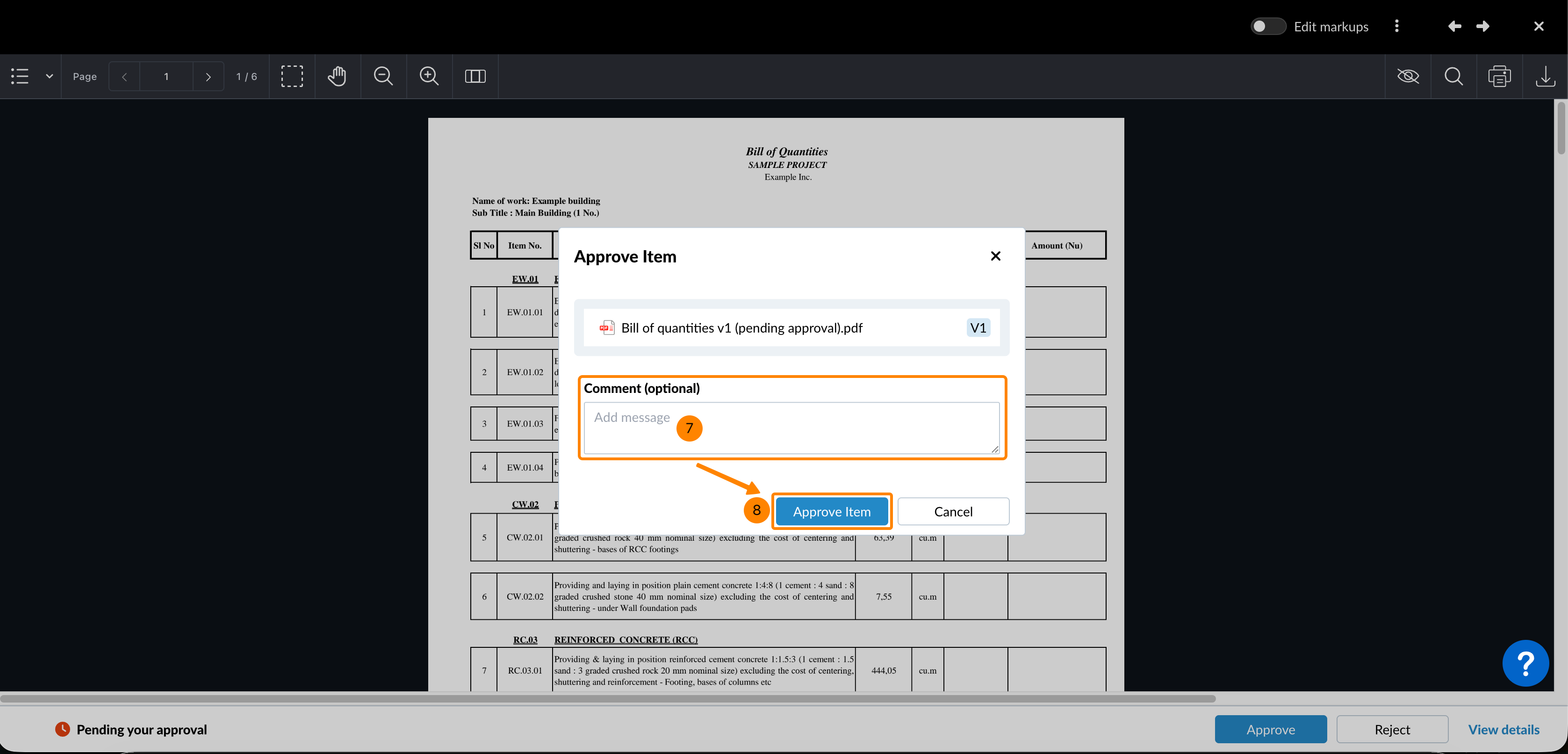Click the zoom in magnifier
The image size is (1568, 754).
click(429, 76)
